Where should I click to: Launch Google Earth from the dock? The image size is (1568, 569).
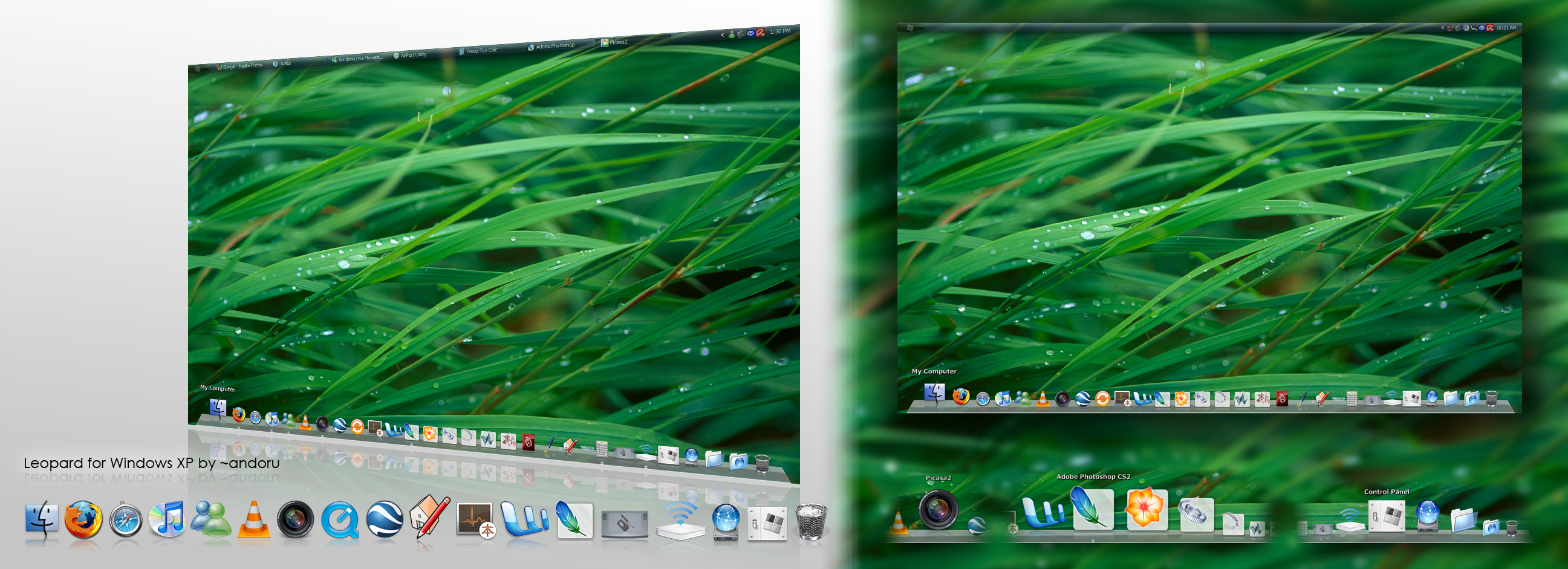point(386,520)
